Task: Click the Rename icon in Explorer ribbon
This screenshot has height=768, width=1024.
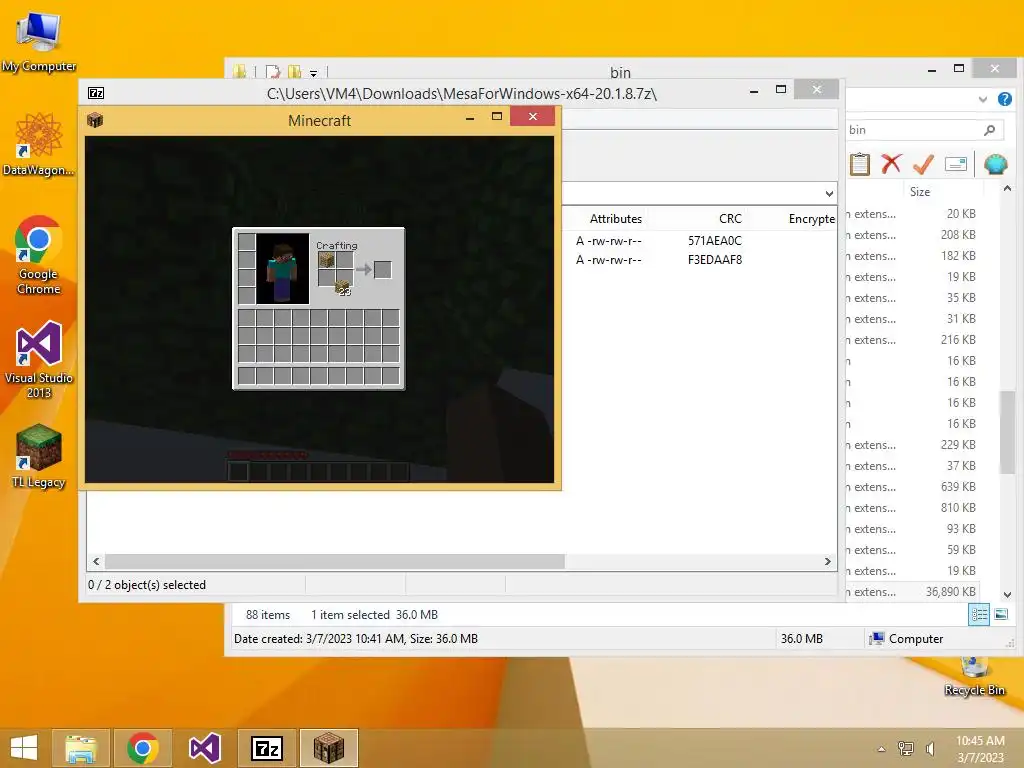Action: [x=955, y=164]
